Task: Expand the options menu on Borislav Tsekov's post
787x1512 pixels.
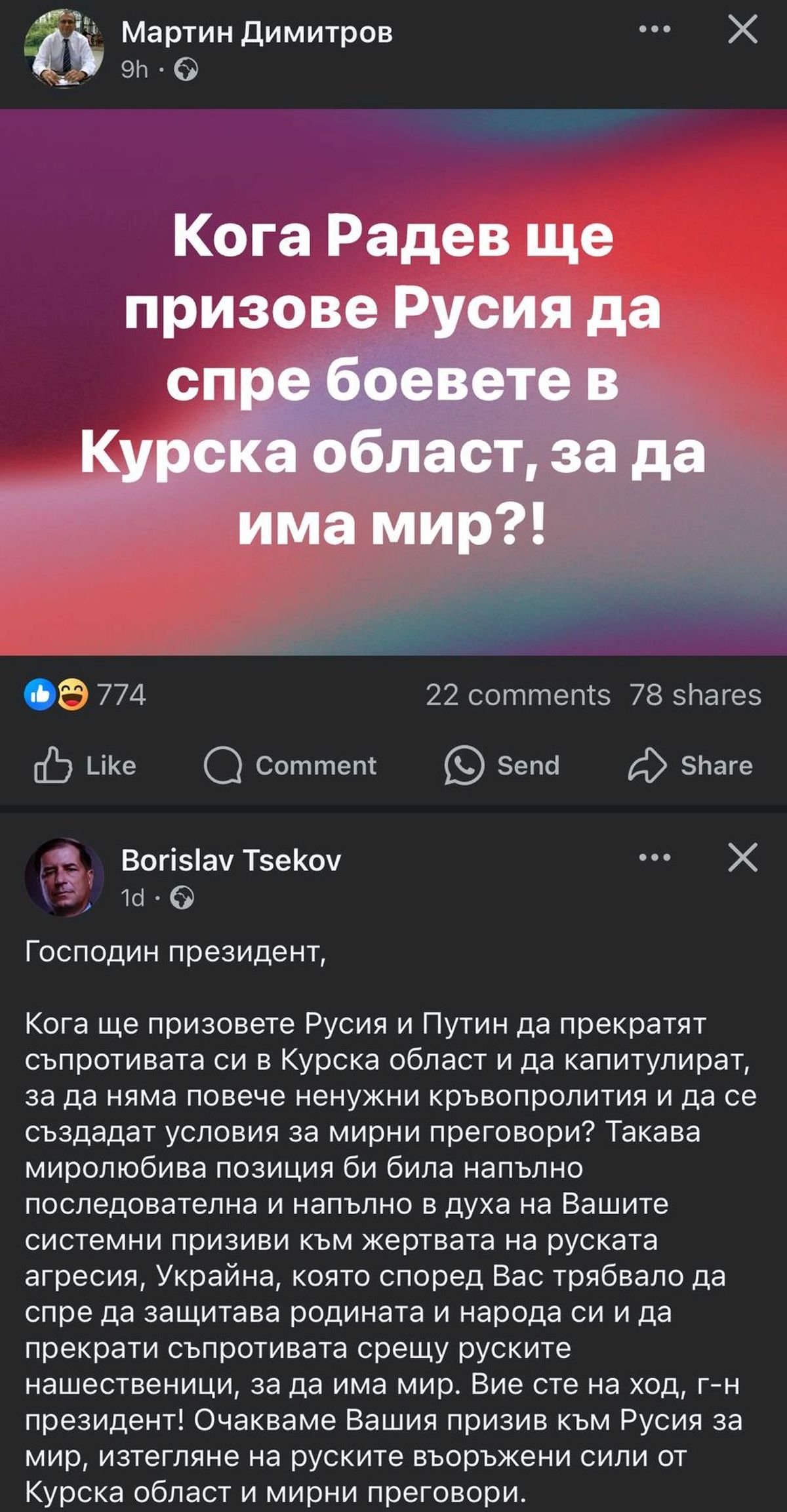Action: point(655,857)
